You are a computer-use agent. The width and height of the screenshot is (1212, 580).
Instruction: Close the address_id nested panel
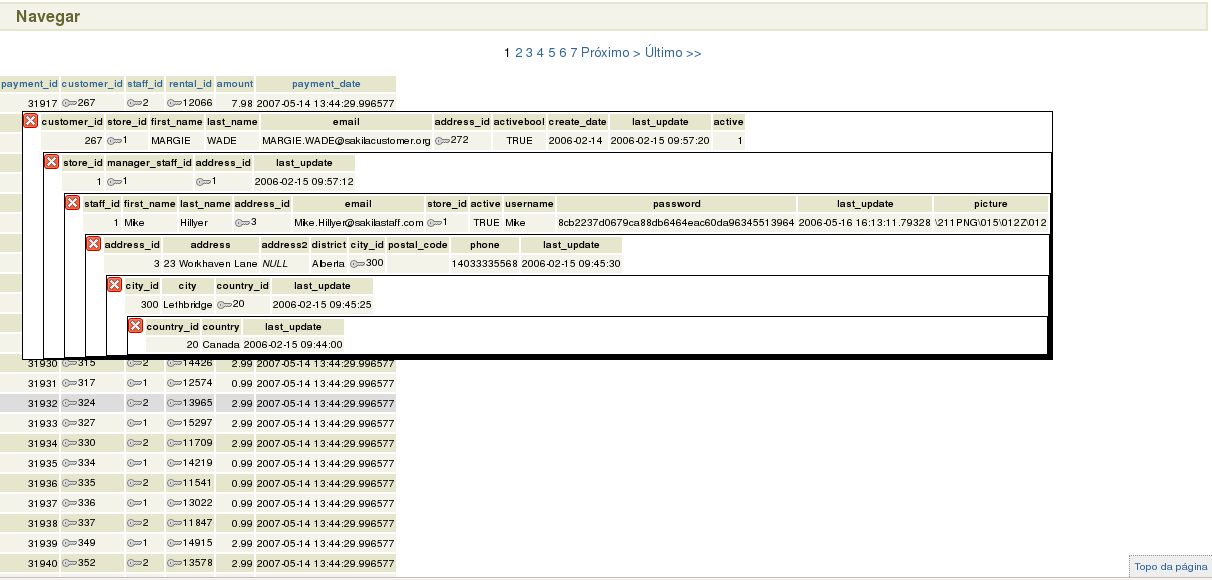coord(93,244)
